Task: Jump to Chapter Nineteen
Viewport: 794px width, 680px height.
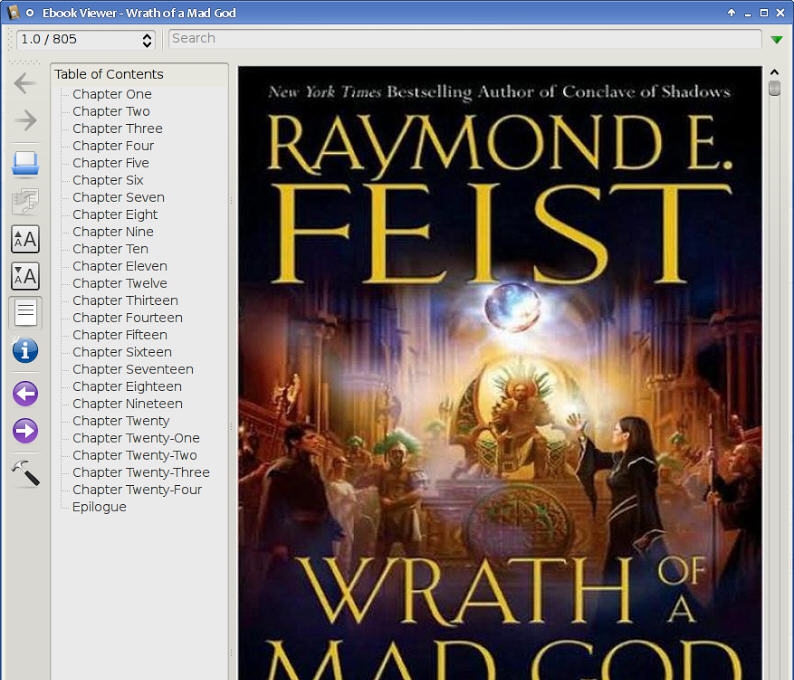Action: [x=127, y=404]
